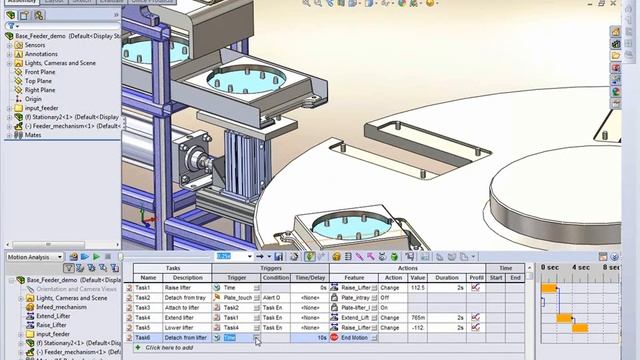The width and height of the screenshot is (640, 360).
Task: Click the Calculate motion study icon
Action: click(73, 257)
